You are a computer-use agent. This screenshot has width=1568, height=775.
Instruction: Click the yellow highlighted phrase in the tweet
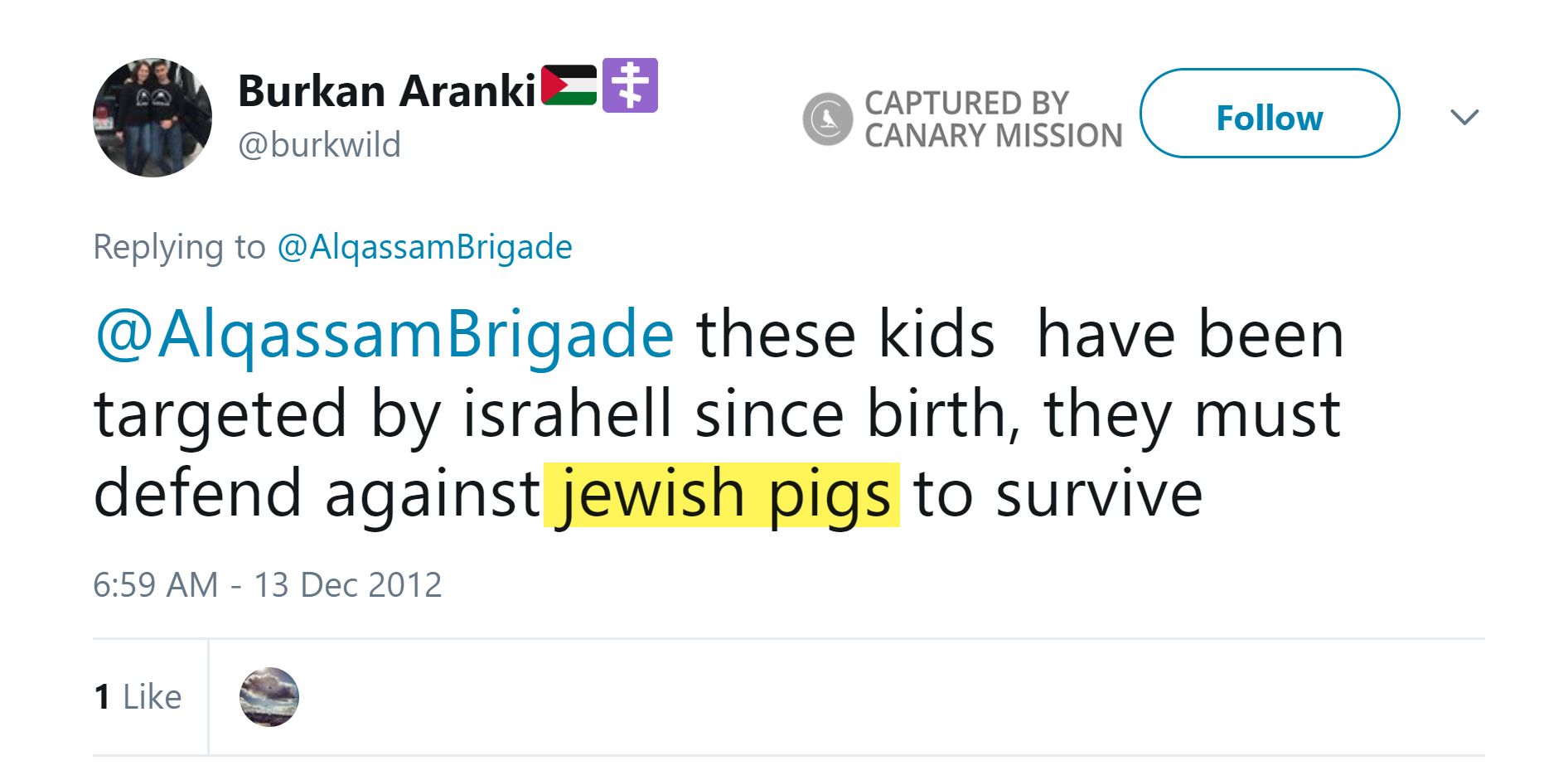(x=722, y=494)
